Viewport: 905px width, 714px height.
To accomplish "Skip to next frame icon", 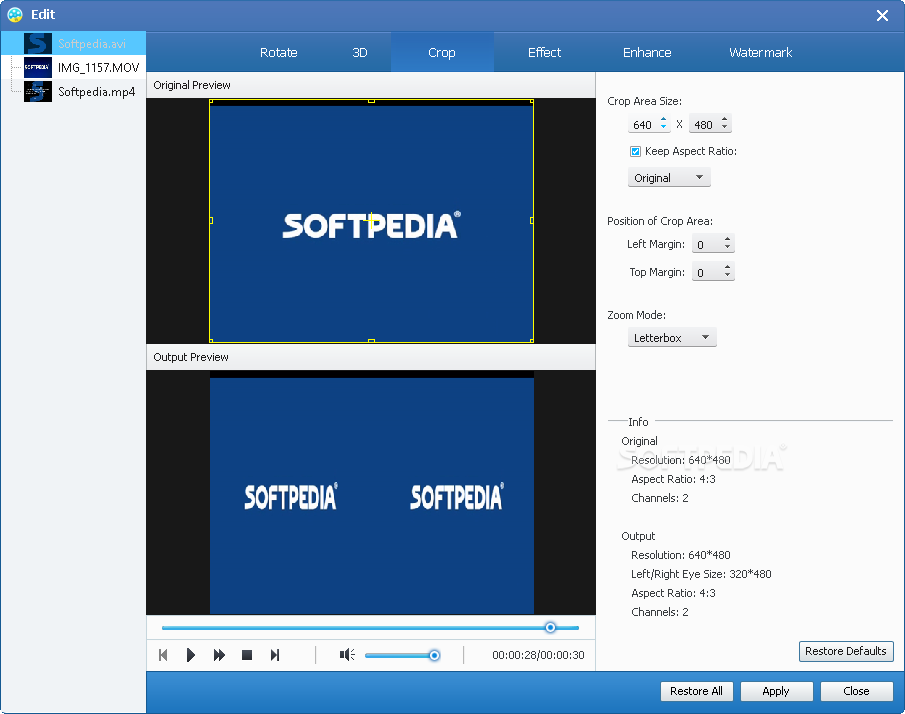I will tap(275, 655).
